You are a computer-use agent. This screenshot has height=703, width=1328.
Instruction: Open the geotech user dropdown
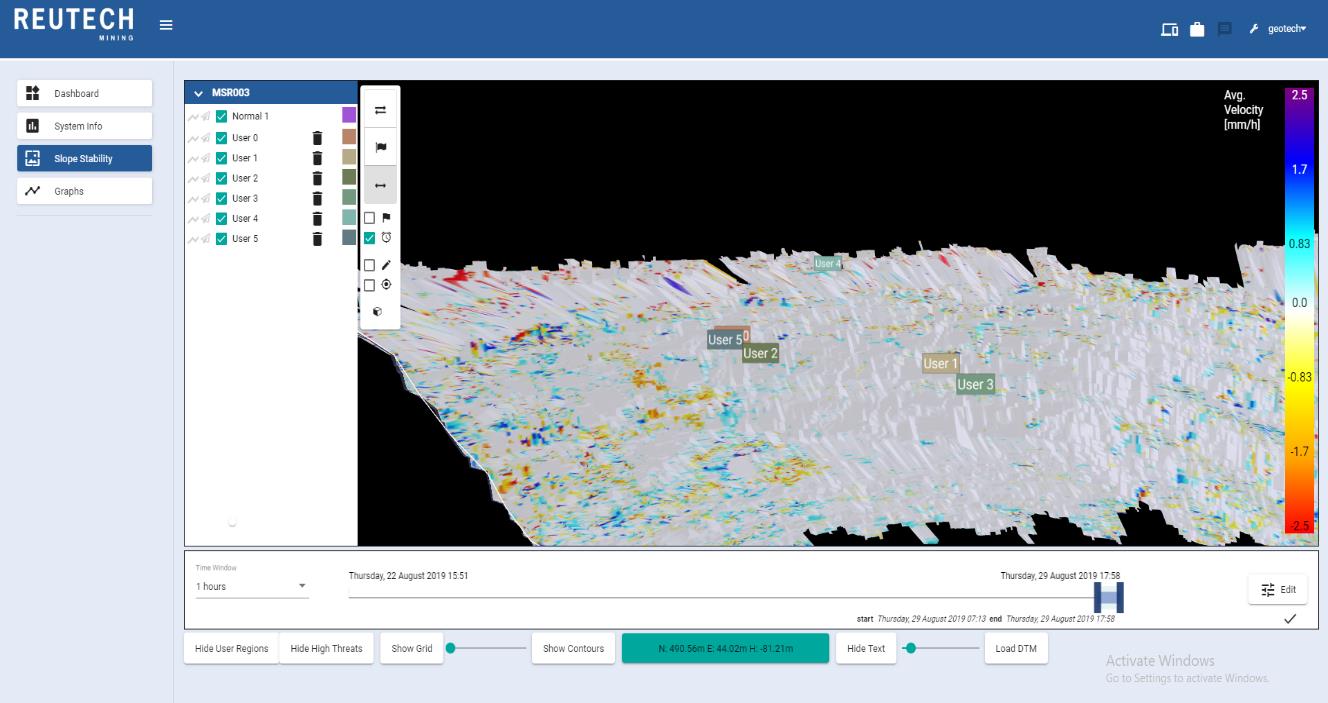tap(1287, 29)
